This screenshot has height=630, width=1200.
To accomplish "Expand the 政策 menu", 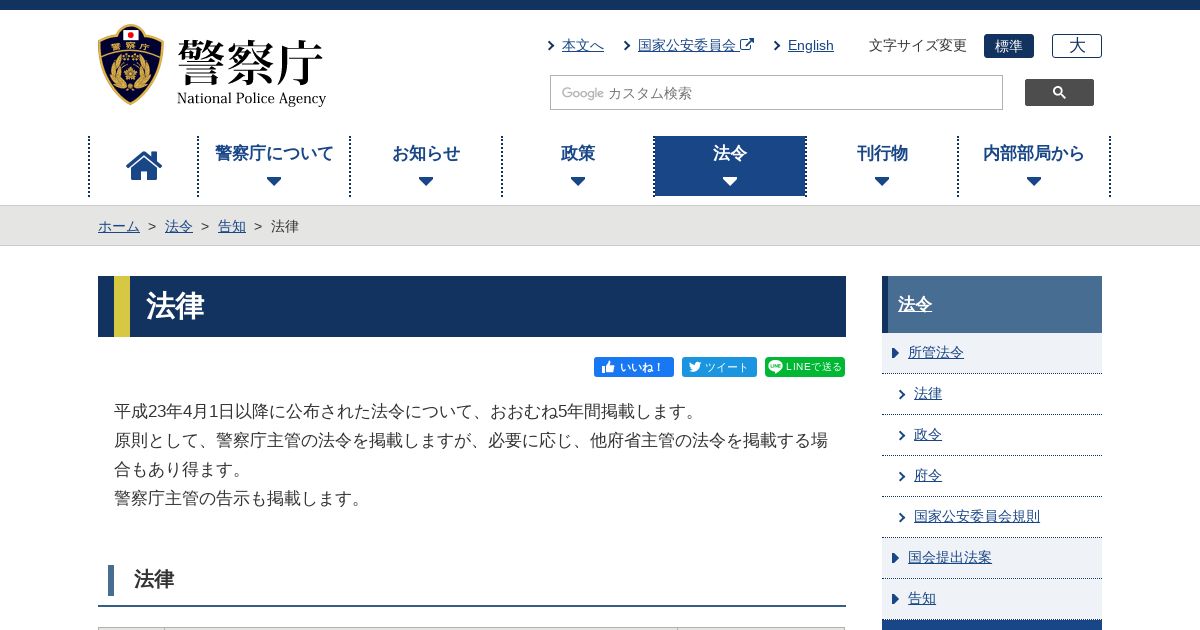I will pyautogui.click(x=578, y=166).
